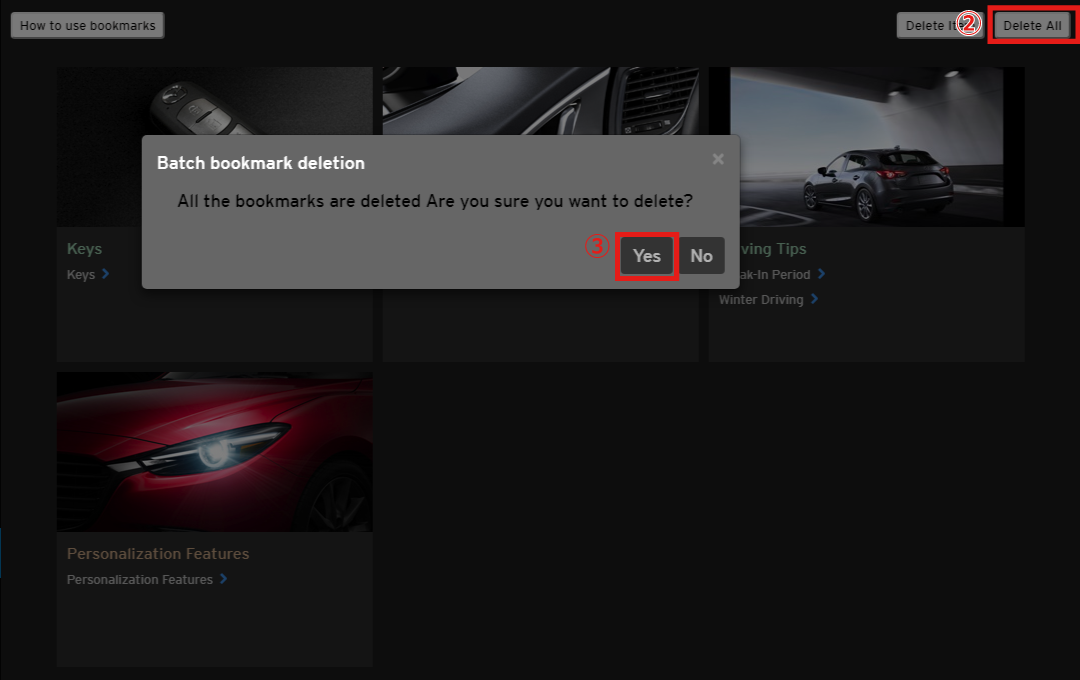1080x680 pixels.
Task: Open How to use bookmarks
Action: click(88, 26)
